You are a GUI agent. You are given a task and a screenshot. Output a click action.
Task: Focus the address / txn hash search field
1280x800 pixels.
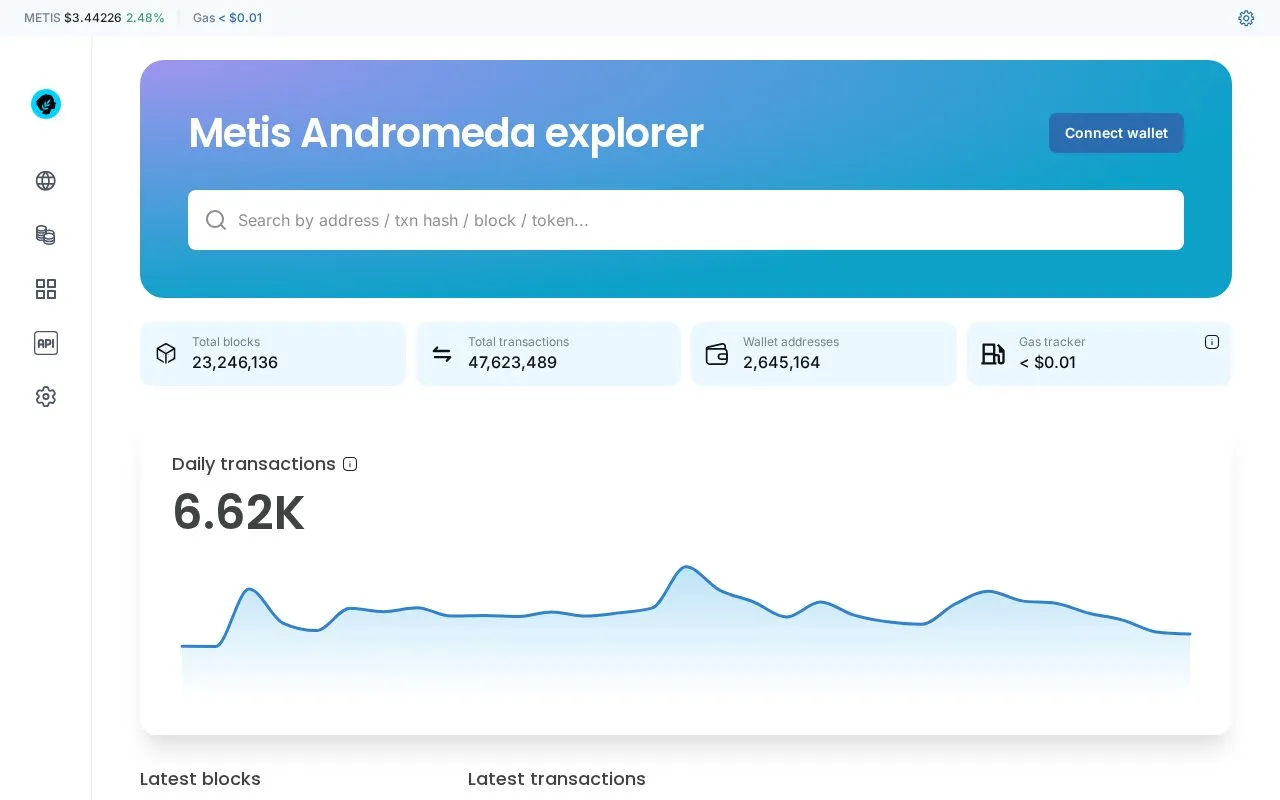tap(686, 220)
